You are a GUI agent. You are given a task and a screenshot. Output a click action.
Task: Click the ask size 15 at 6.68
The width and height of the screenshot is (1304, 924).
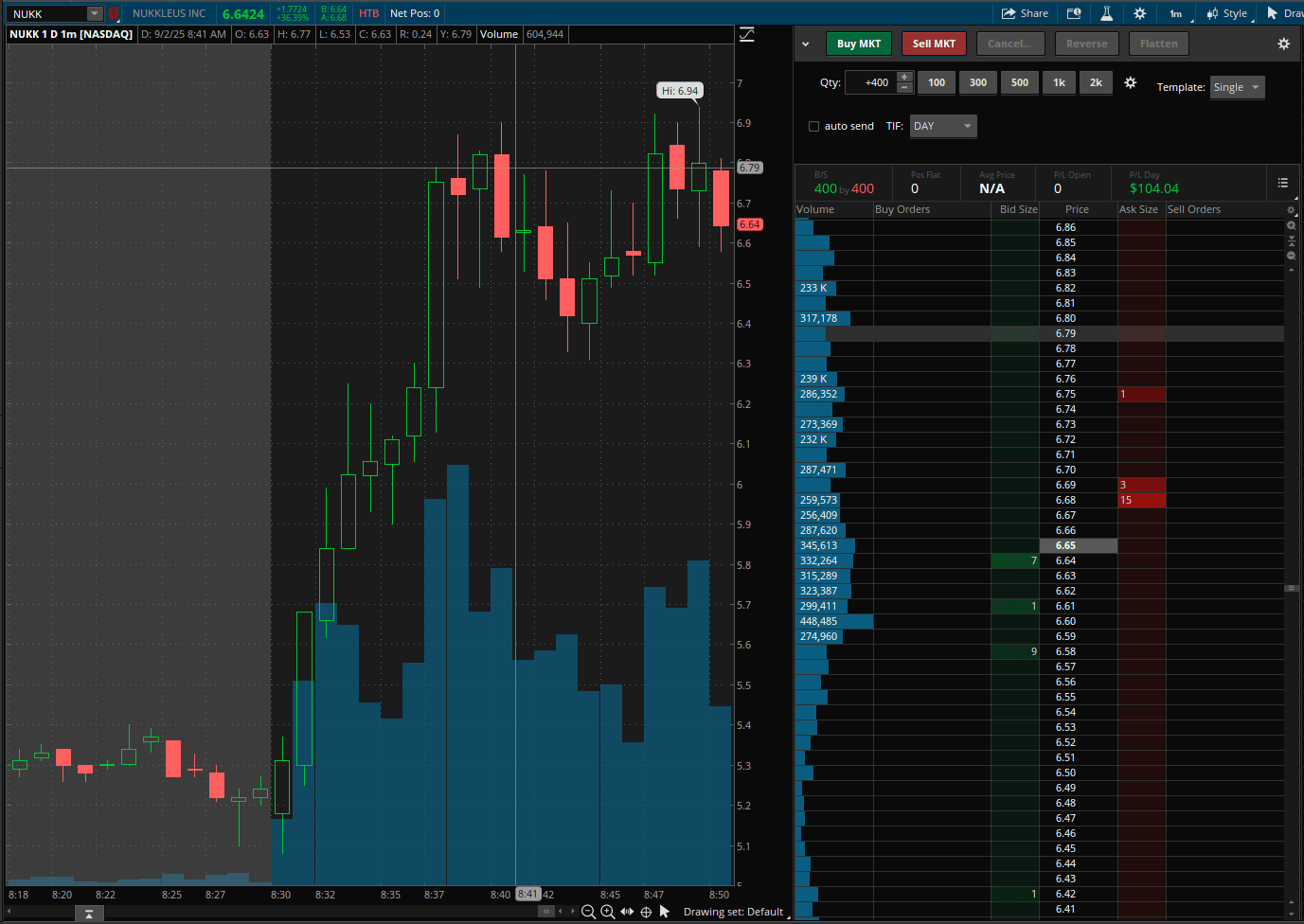pyautogui.click(x=1141, y=500)
